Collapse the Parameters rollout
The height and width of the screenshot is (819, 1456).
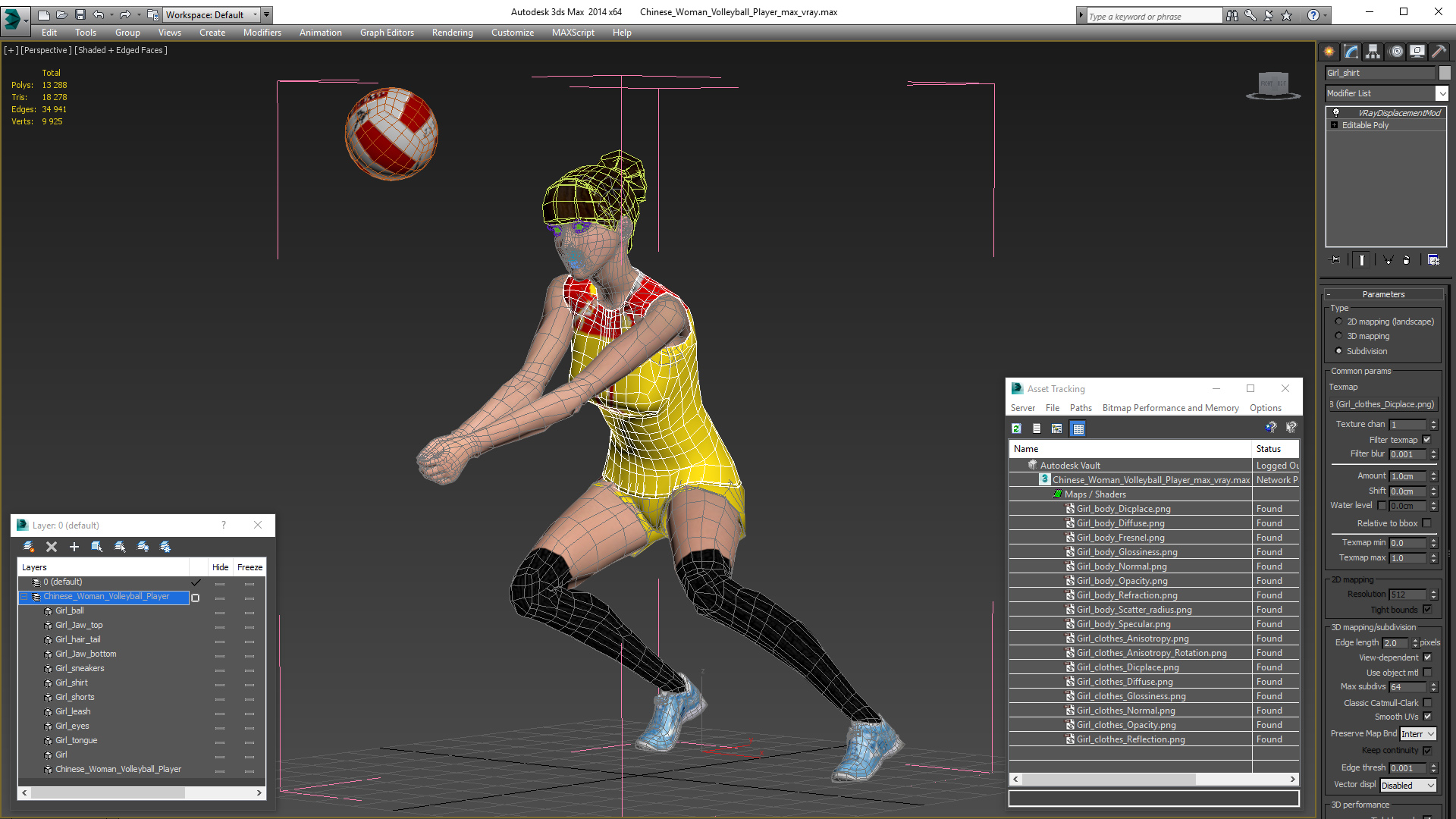[1383, 294]
